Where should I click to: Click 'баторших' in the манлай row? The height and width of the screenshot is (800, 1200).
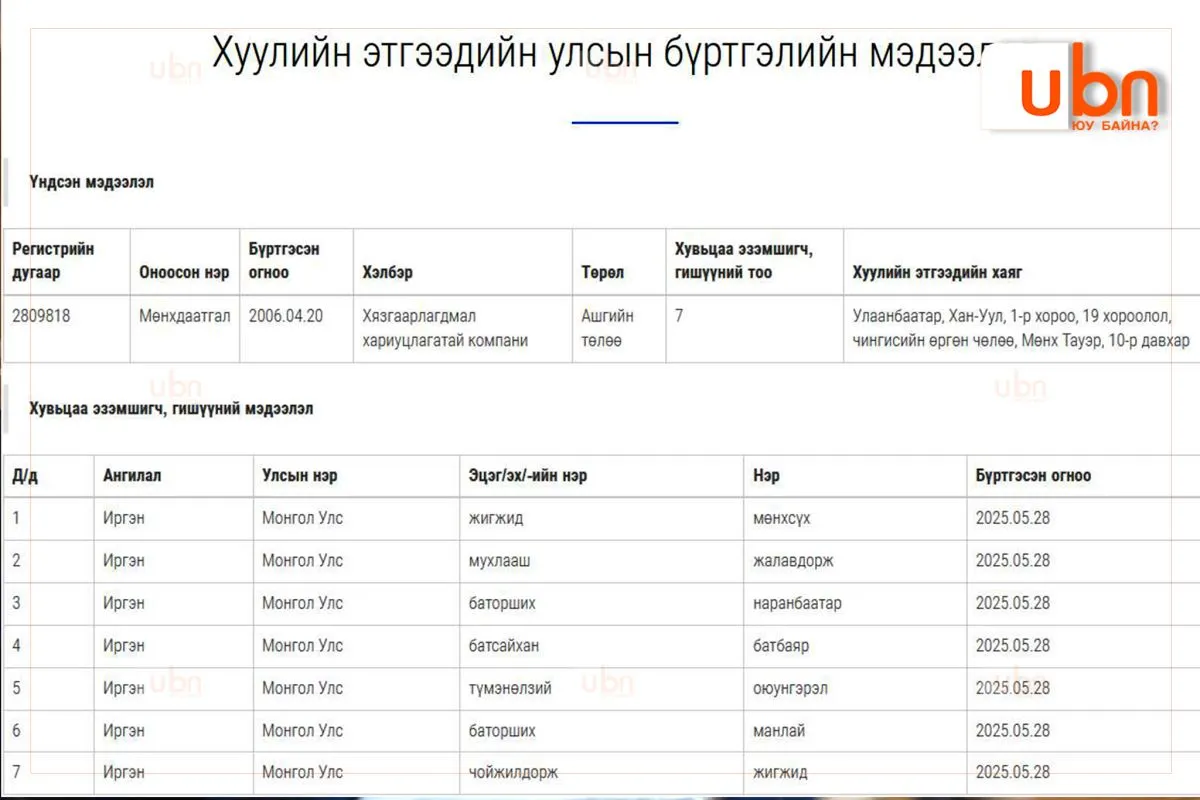pos(502,731)
